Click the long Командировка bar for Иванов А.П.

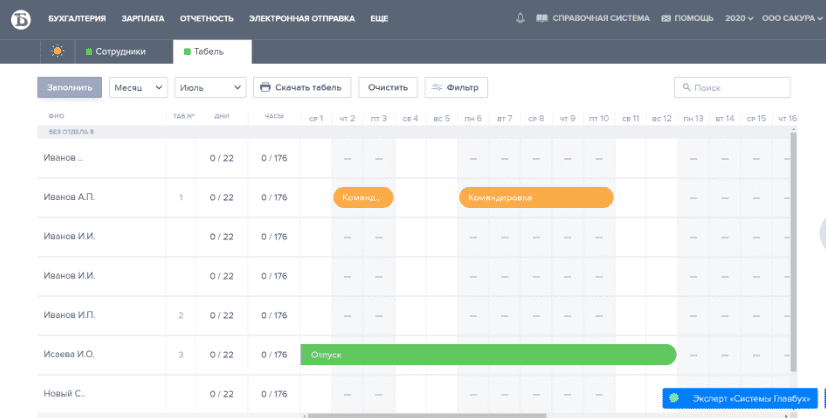click(x=536, y=198)
